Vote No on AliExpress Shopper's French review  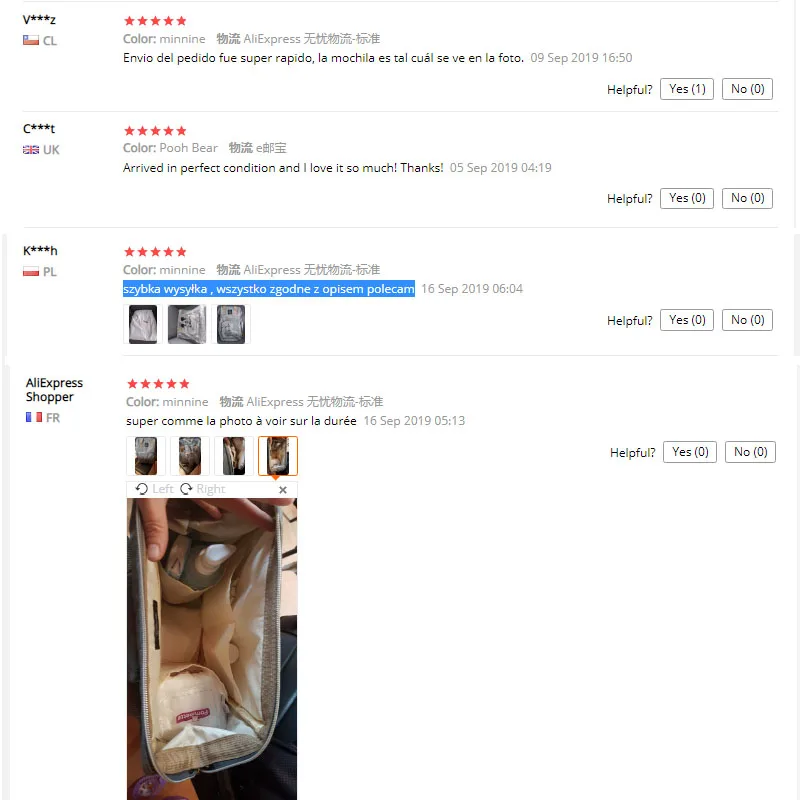pos(751,452)
